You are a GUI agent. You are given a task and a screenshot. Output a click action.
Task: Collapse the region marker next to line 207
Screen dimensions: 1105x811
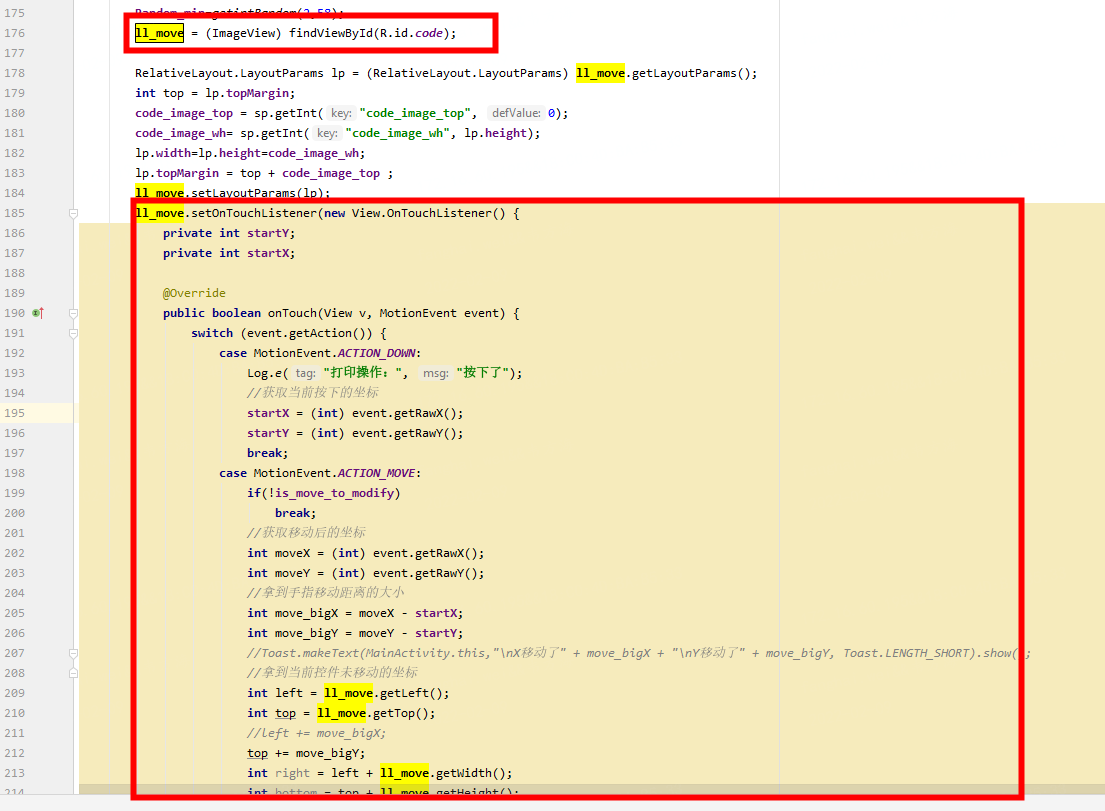click(72, 652)
